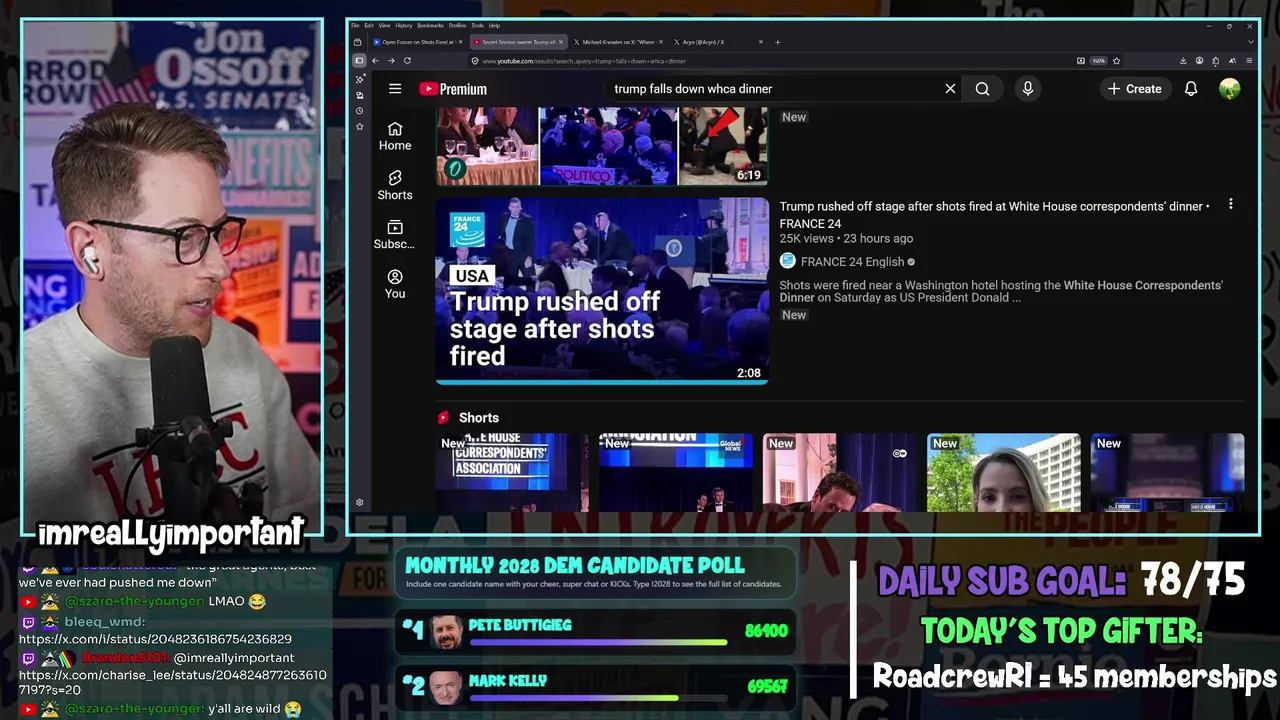Click the browser address bar URL
The image size is (1280, 720).
584,61
